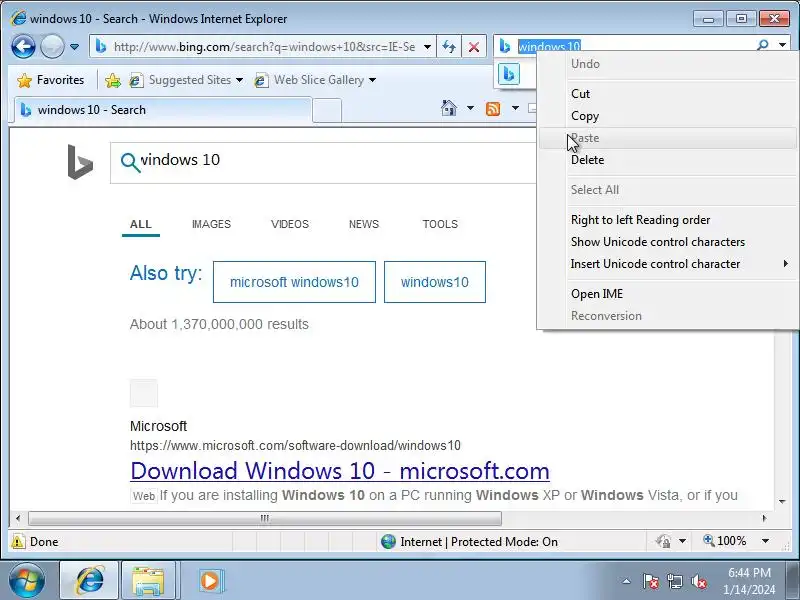Open Windows Explorer from taskbar
This screenshot has width=800, height=600.
(x=148, y=581)
